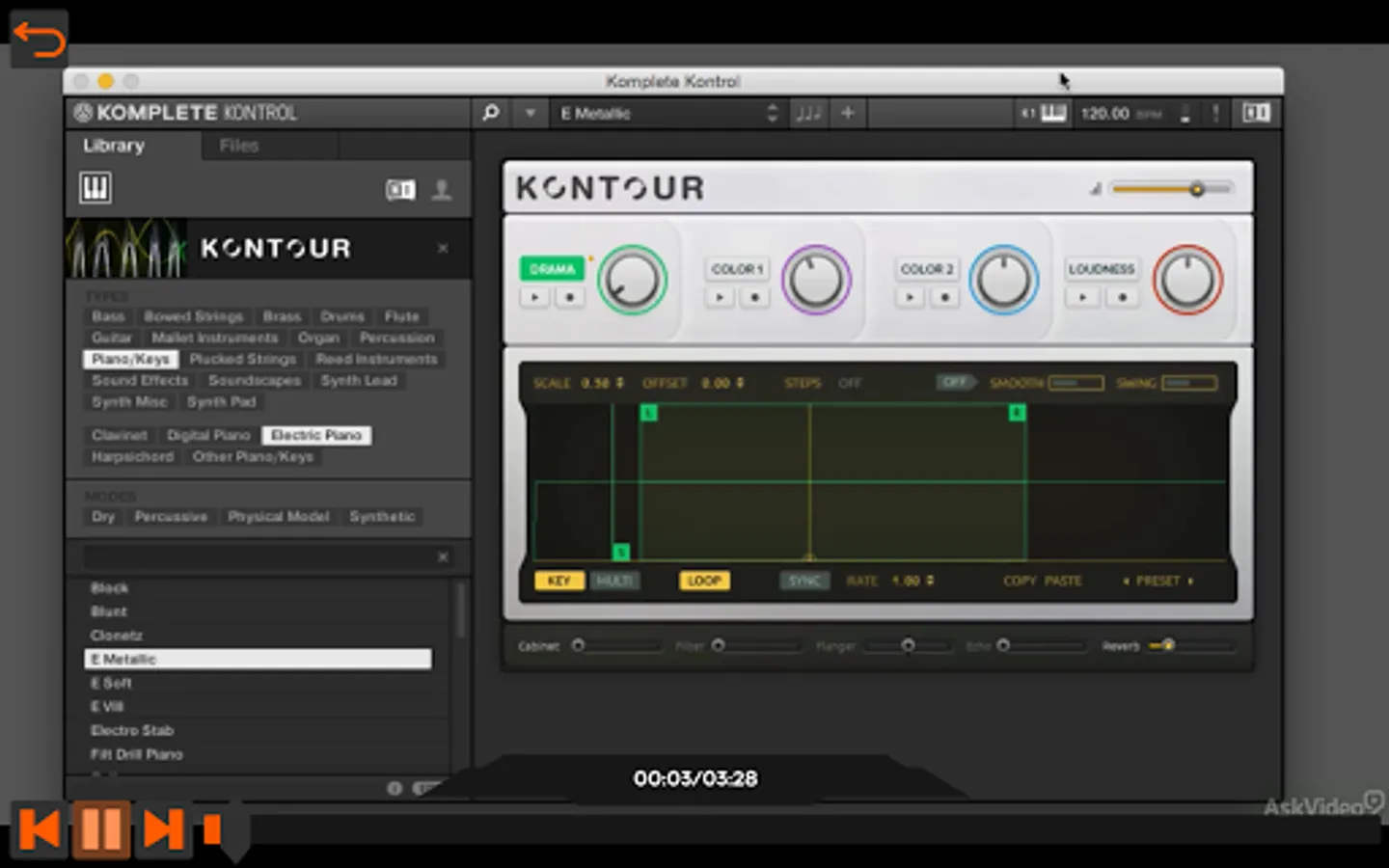Click the STEPS value showing OFF
This screenshot has height=868, width=1389.
click(849, 383)
